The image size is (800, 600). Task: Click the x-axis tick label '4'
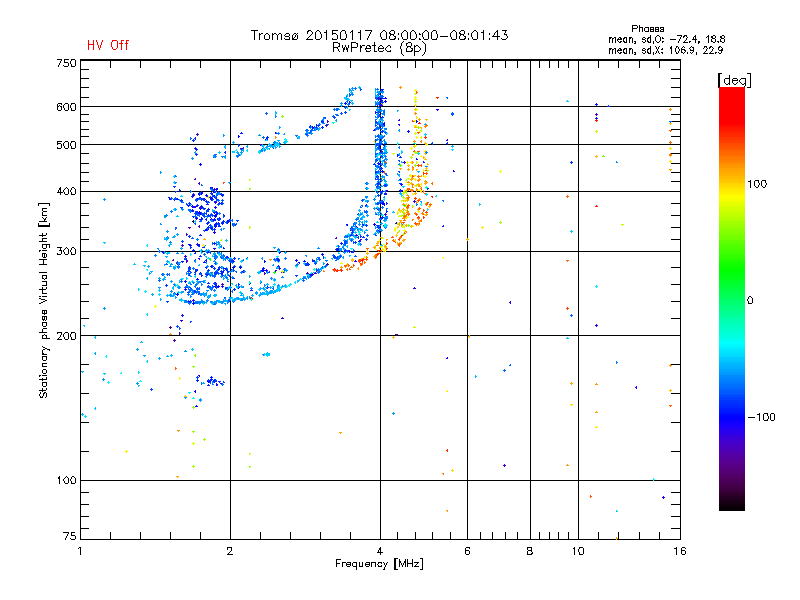380,551
